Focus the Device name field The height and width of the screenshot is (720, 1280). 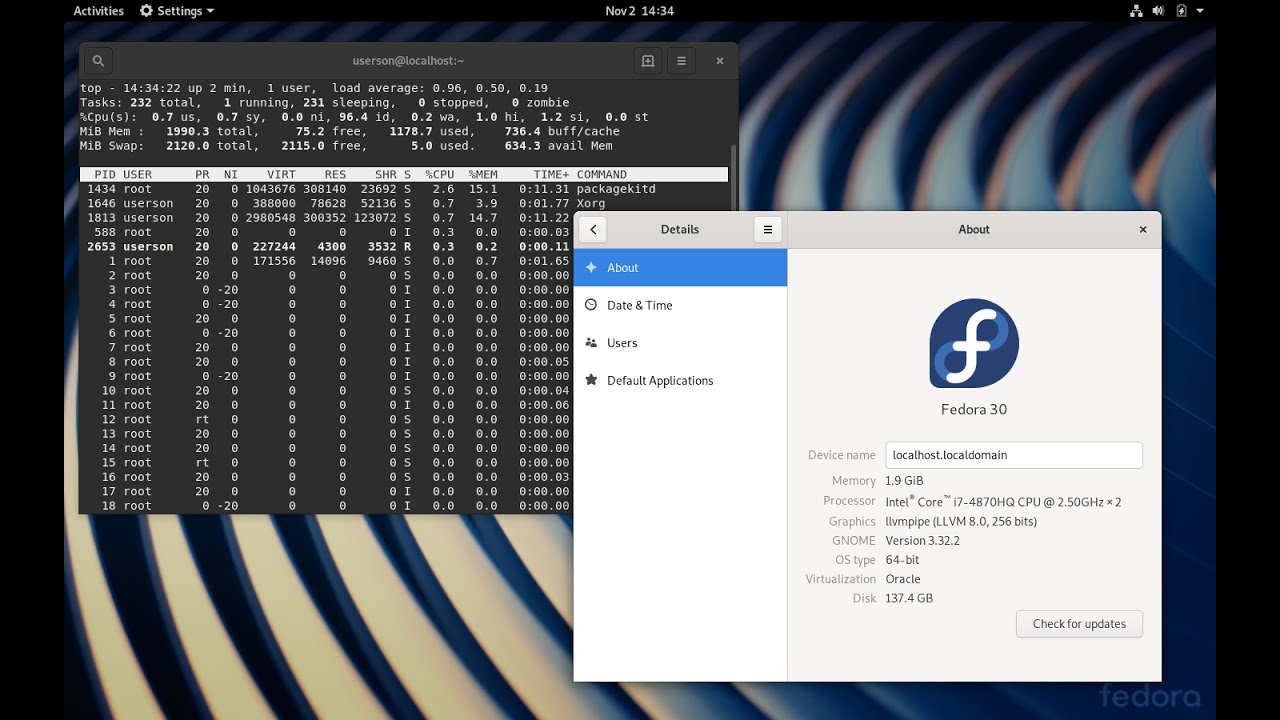(1014, 455)
